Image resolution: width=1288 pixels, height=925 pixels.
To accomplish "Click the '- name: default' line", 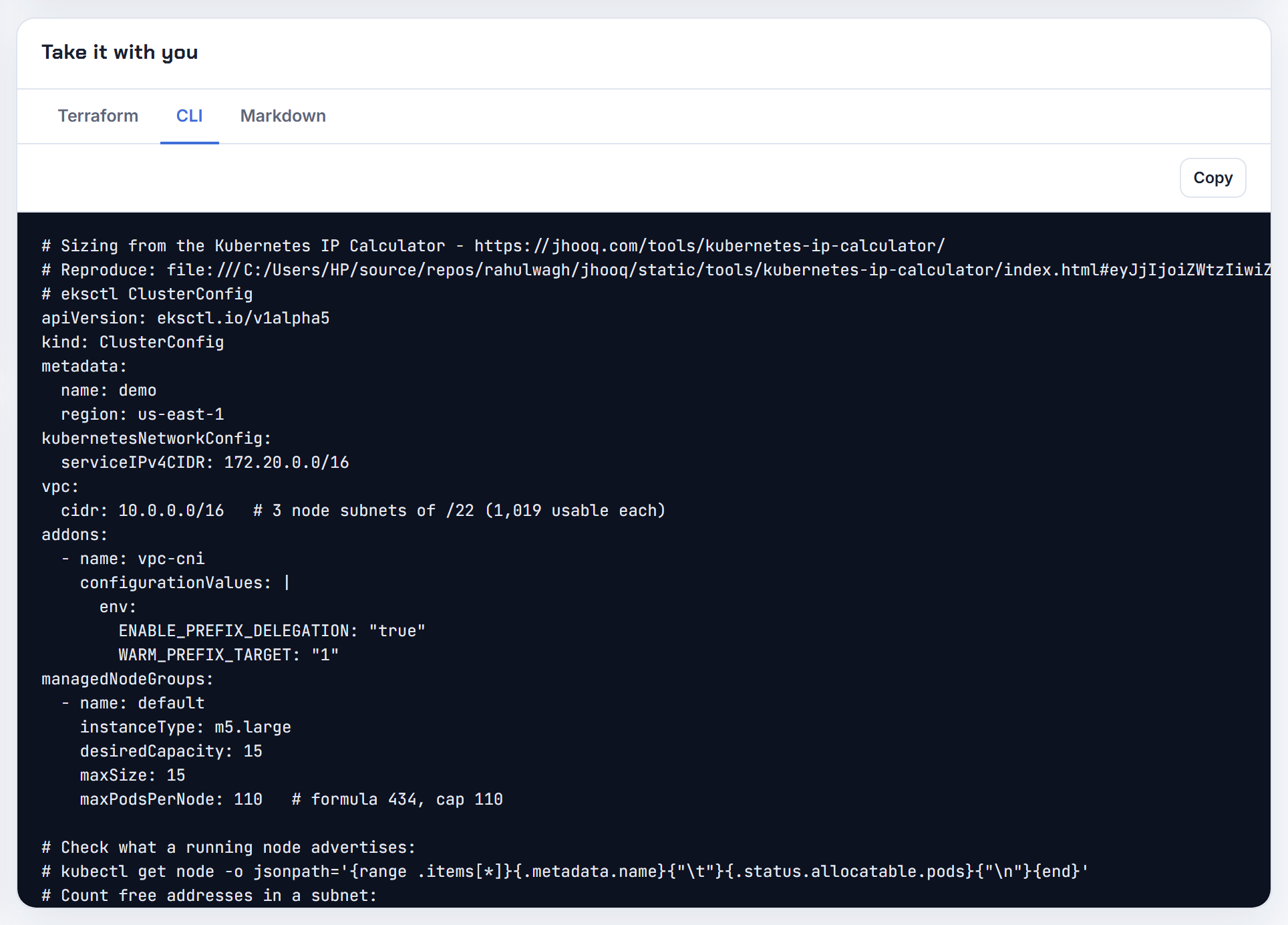I will click(x=133, y=703).
